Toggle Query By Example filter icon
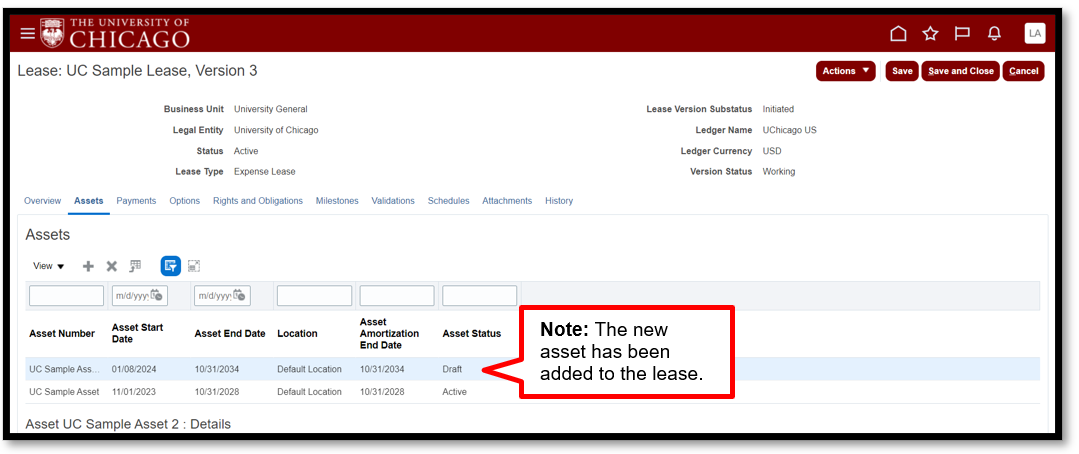 [171, 266]
